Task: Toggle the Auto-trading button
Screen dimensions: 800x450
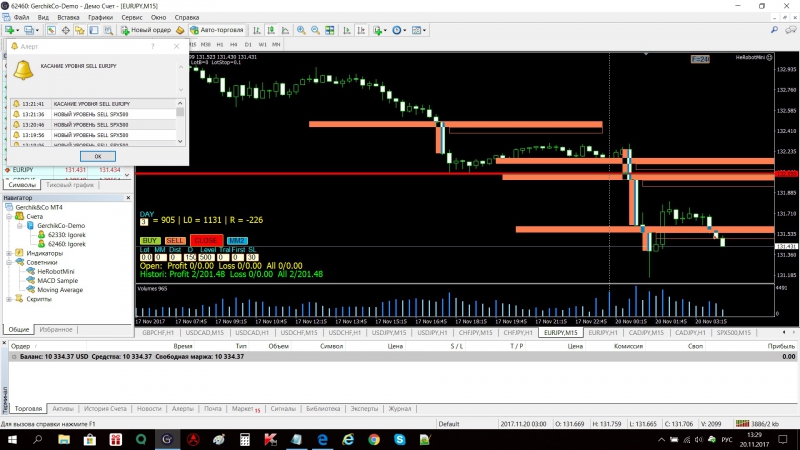Action: (217, 30)
